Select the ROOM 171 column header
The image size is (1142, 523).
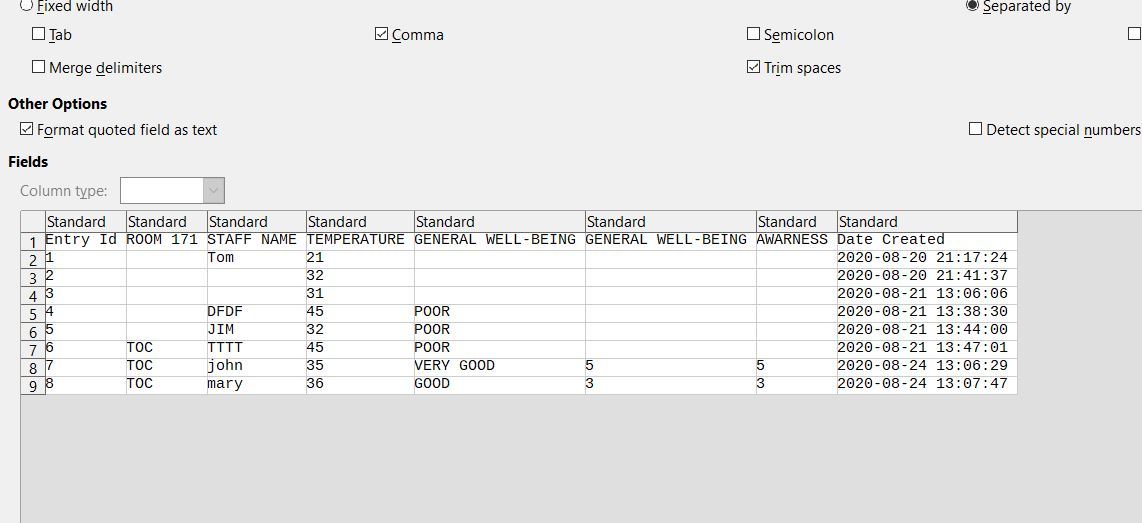166,222
